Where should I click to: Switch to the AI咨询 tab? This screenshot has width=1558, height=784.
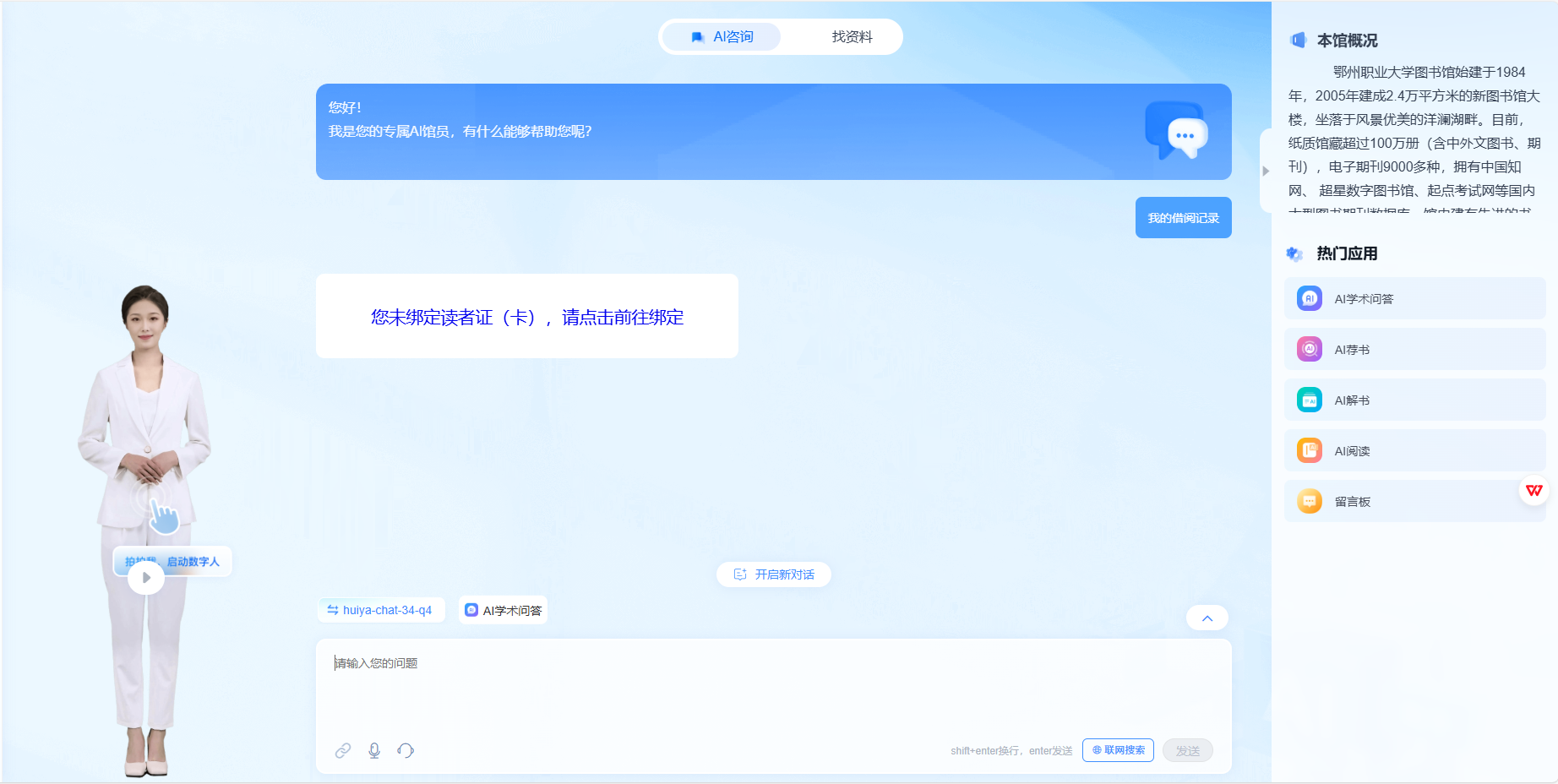722,37
